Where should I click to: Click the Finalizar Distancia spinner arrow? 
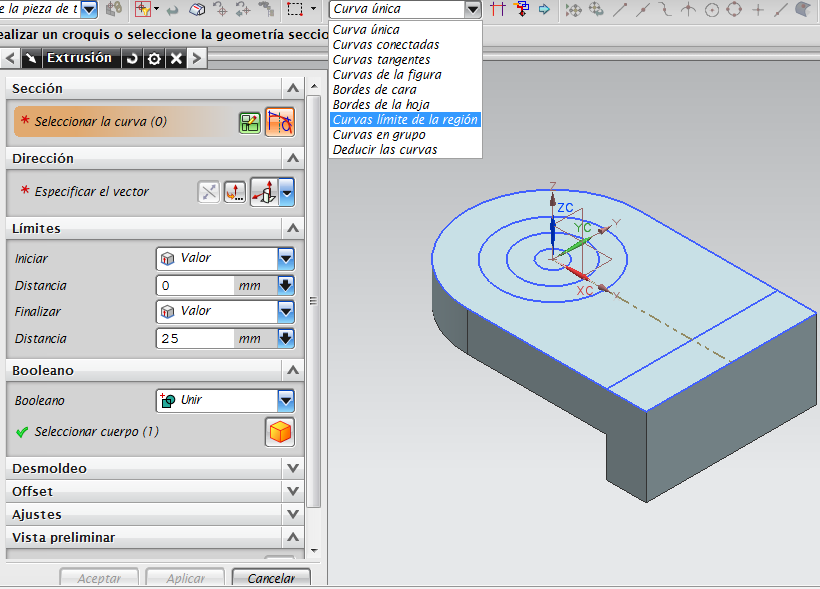(283, 338)
